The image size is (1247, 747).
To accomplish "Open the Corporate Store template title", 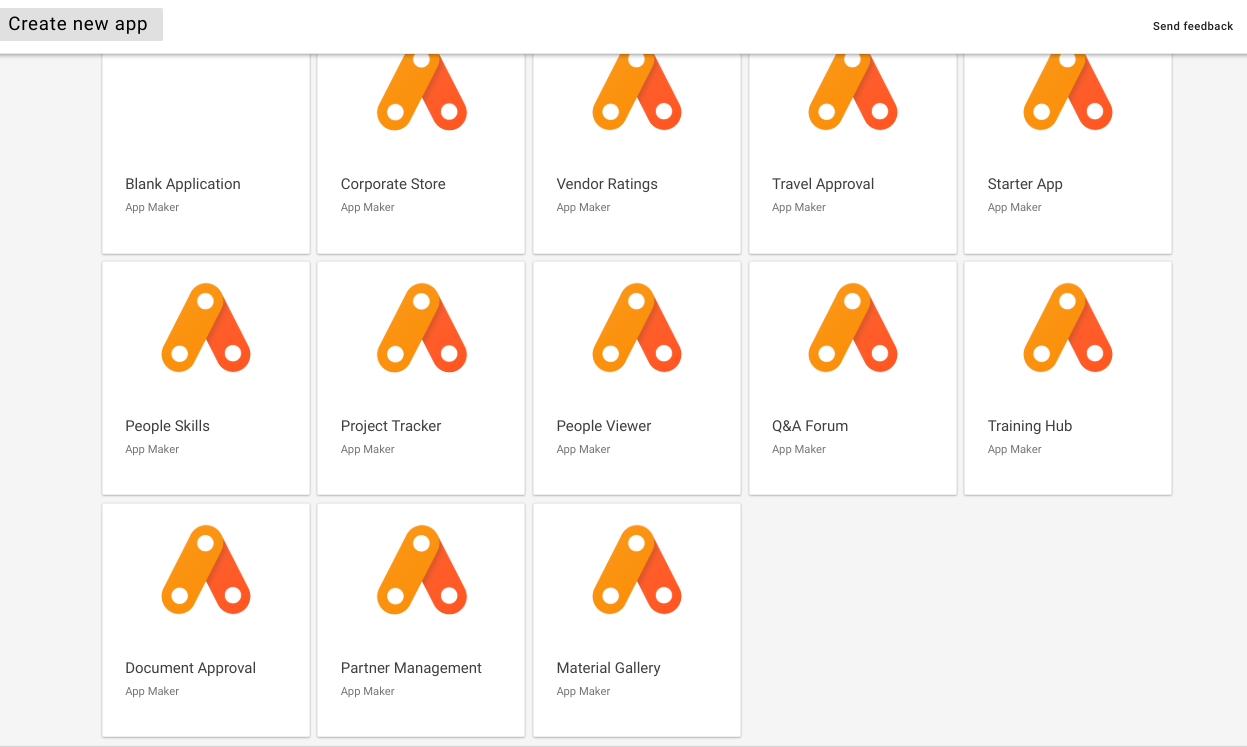I will (x=393, y=184).
